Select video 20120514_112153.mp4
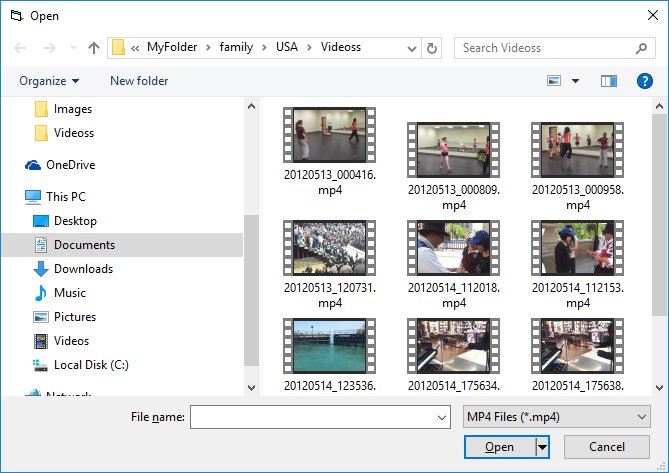 tap(578, 265)
